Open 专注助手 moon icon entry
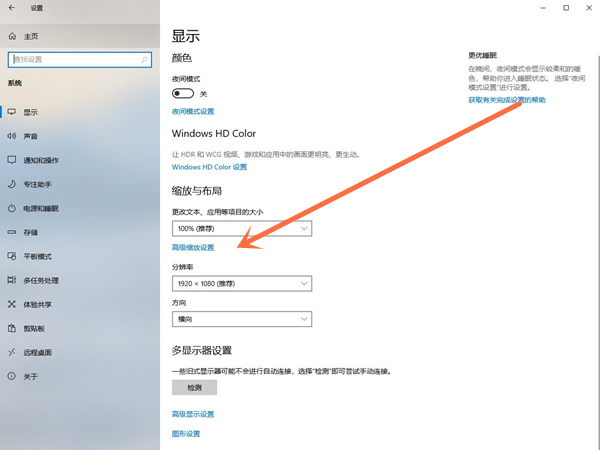Viewport: 600px width, 450px height. 12,184
